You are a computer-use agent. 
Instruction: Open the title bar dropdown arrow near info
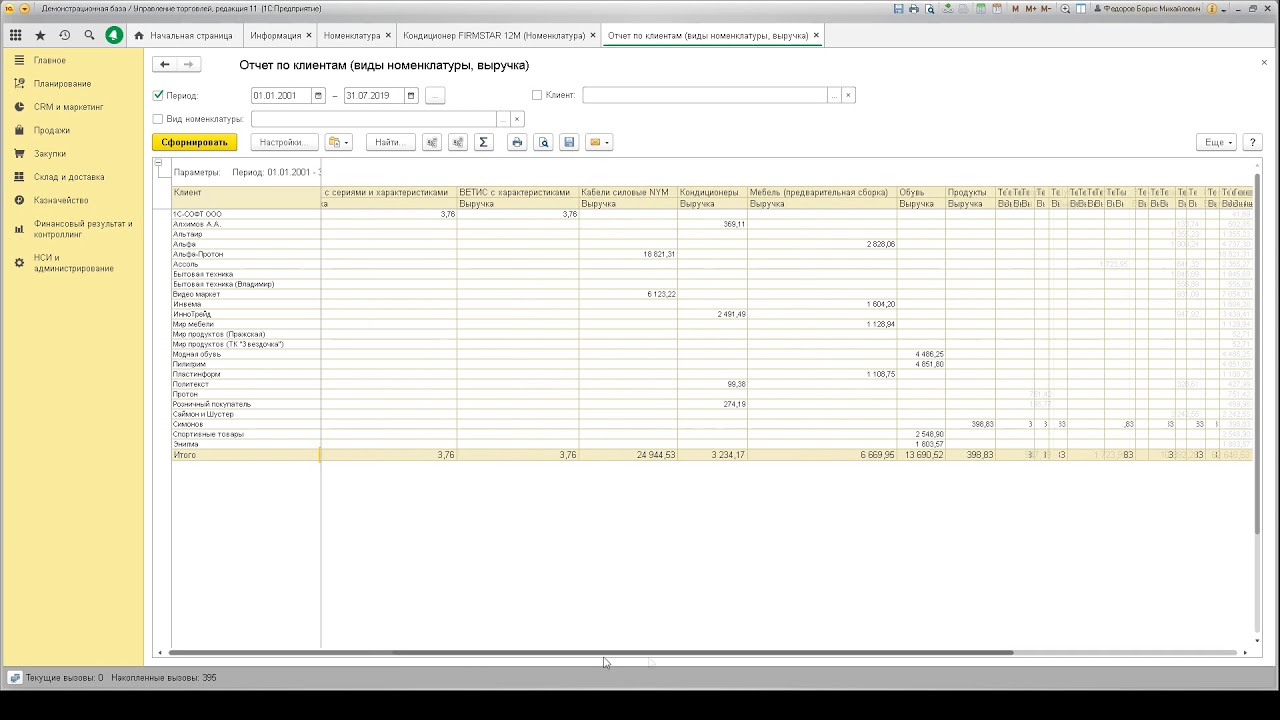pos(1226,8)
